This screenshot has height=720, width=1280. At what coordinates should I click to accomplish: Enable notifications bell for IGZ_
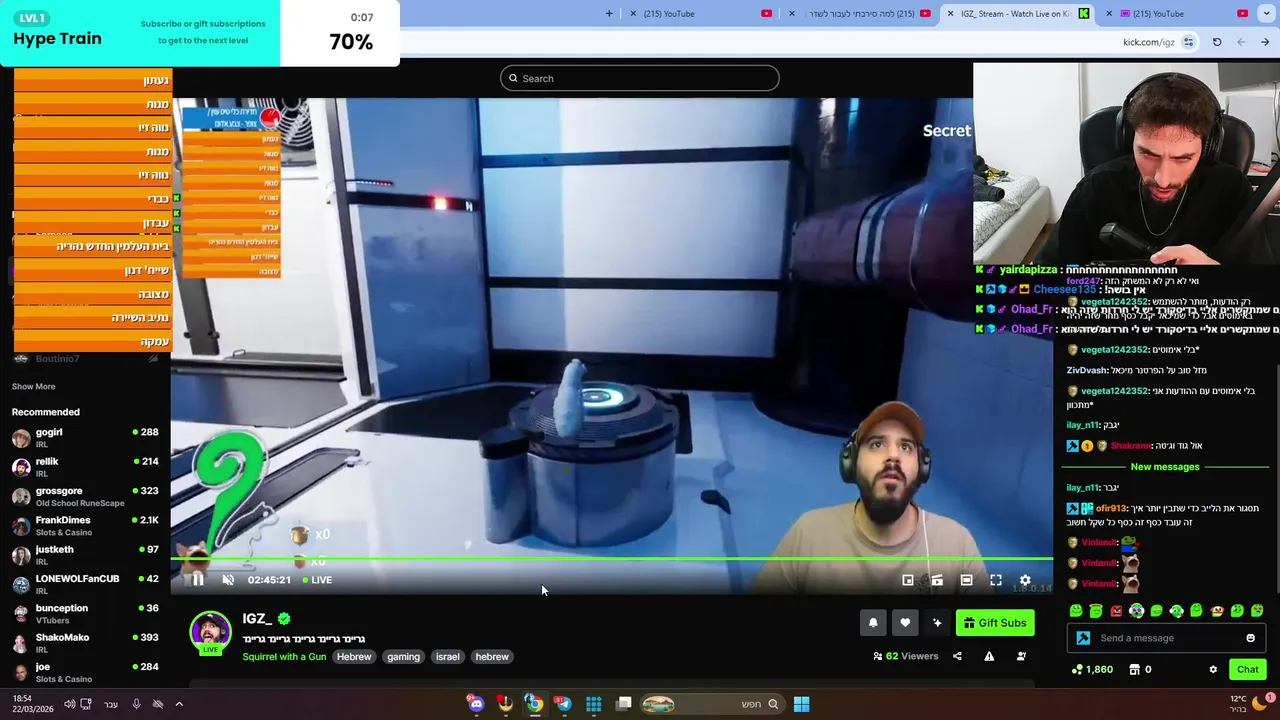click(x=873, y=623)
